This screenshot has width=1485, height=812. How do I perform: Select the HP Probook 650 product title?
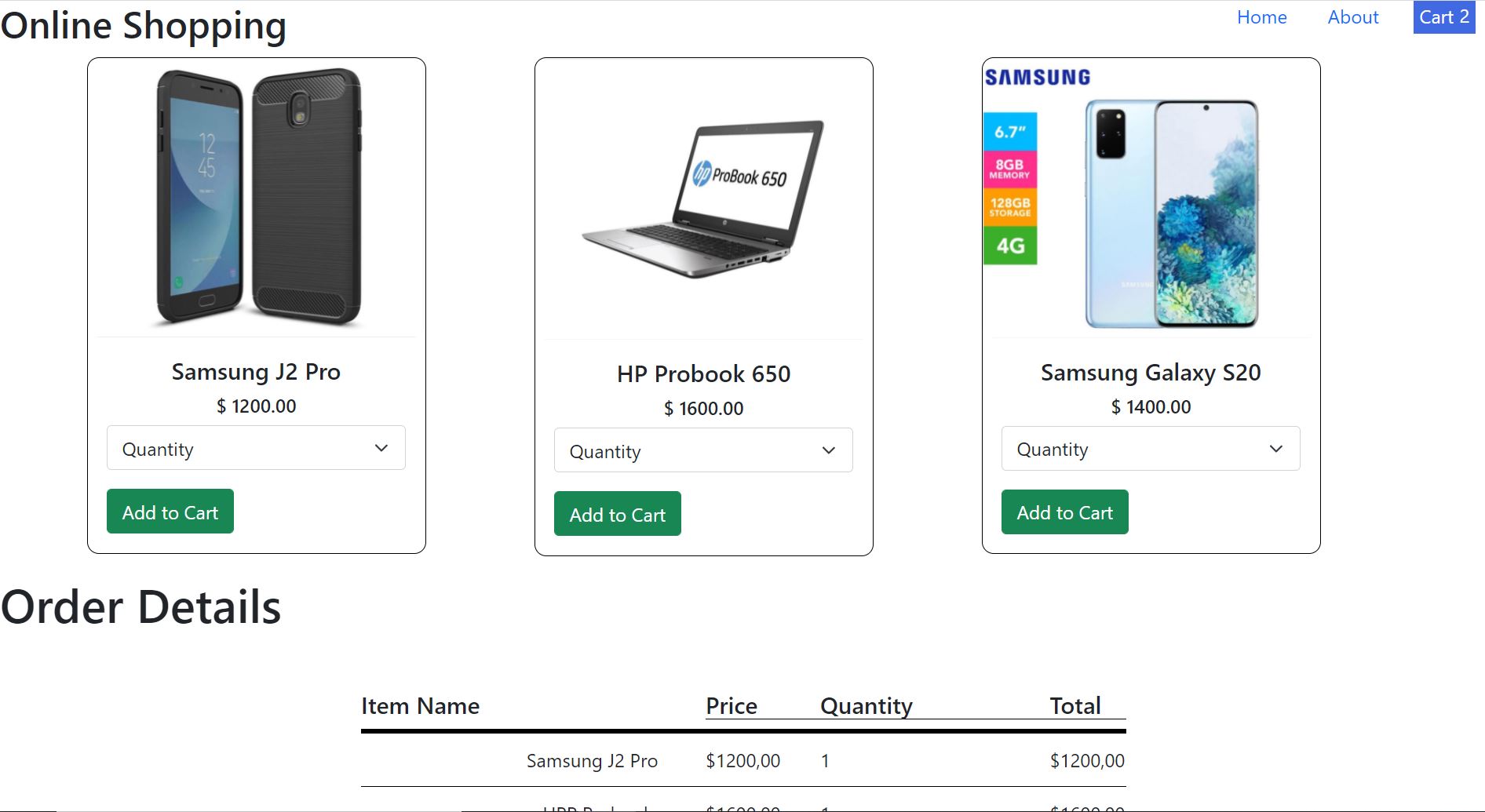pos(703,373)
